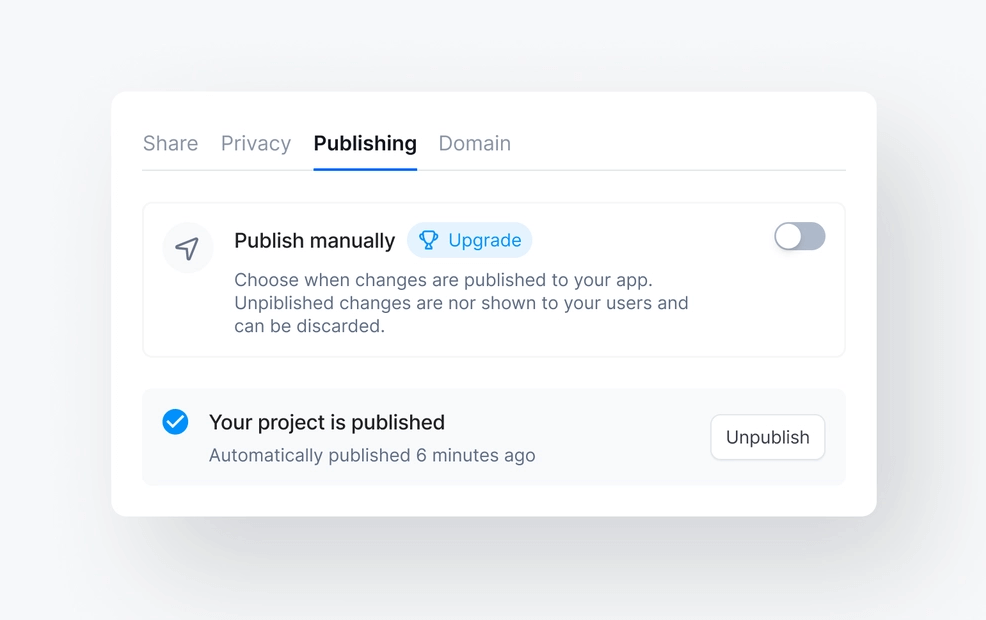Go to the Domain tab

point(475,143)
